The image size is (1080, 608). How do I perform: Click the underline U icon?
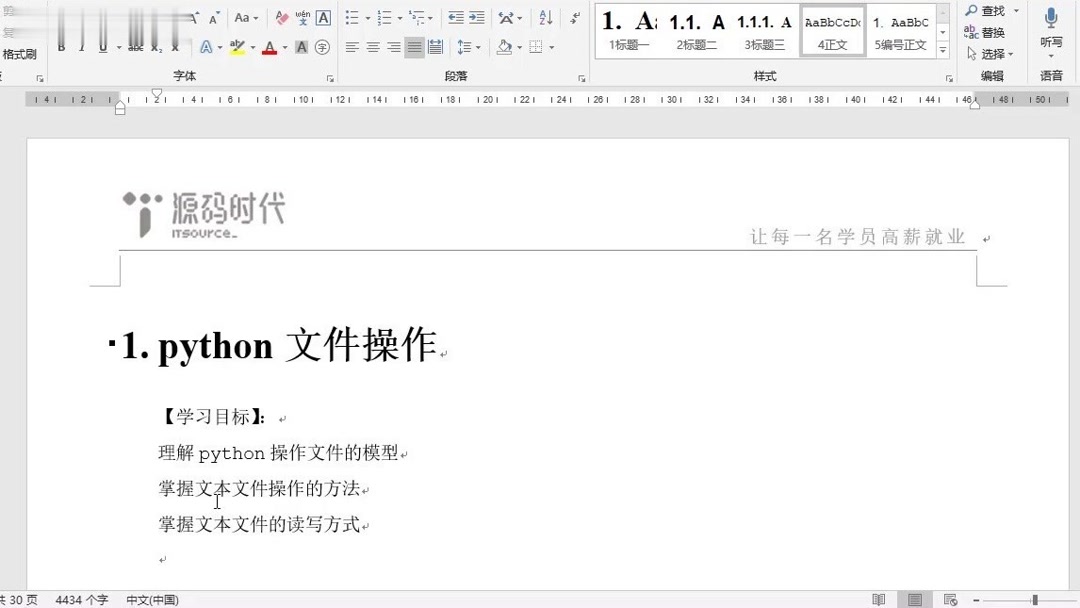(x=102, y=47)
